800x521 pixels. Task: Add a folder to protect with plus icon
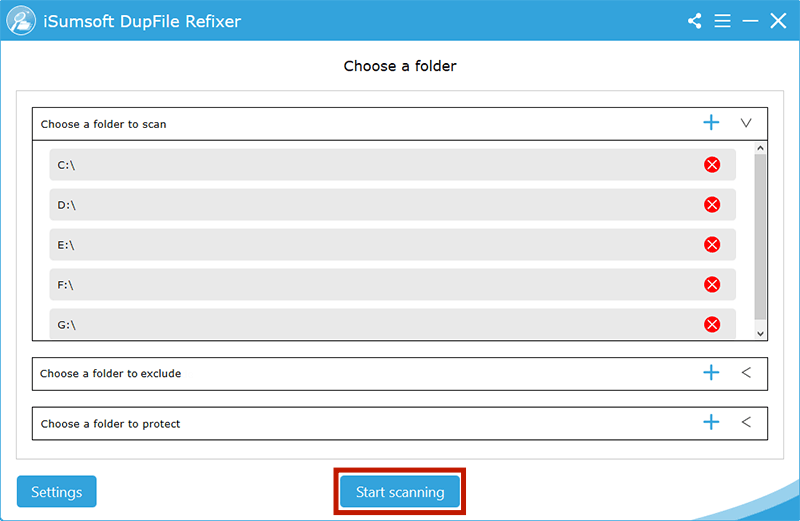click(x=711, y=422)
